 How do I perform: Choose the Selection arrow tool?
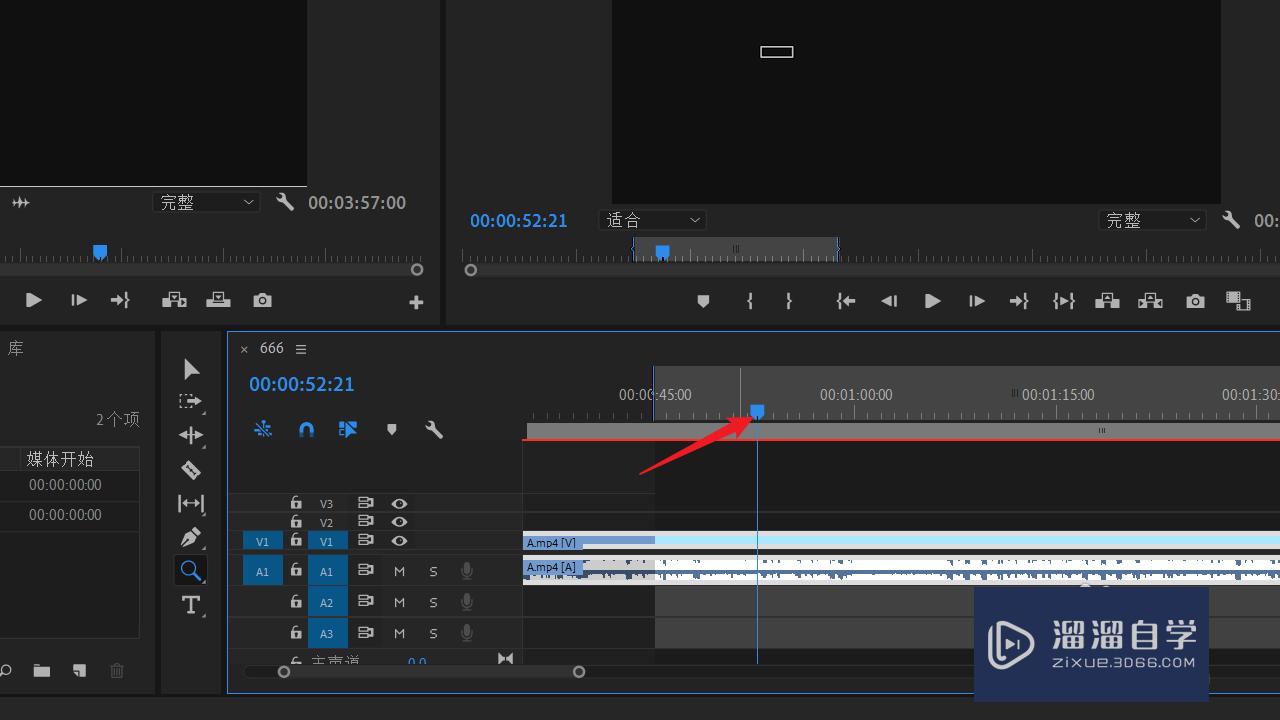point(191,370)
